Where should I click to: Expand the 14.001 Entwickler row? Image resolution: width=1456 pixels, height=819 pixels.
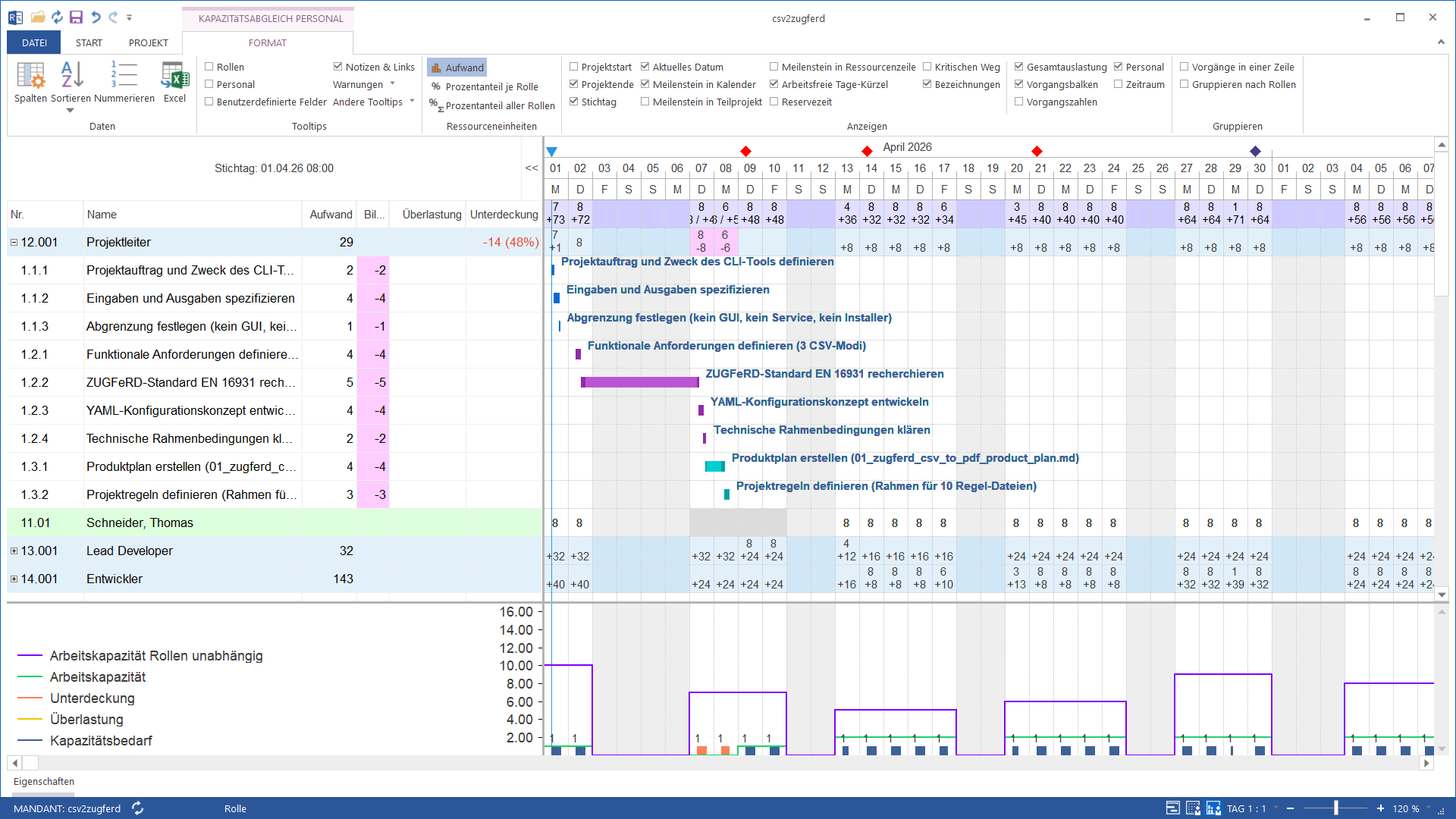tap(14, 579)
